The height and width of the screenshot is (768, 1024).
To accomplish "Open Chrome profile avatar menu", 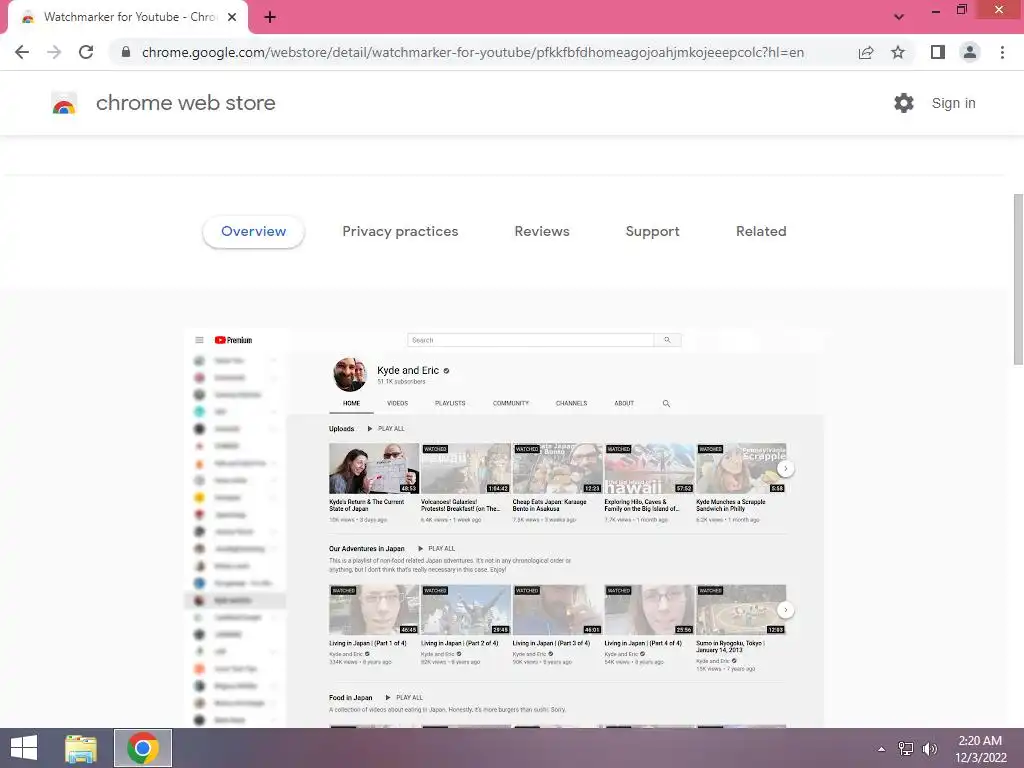I will [970, 52].
